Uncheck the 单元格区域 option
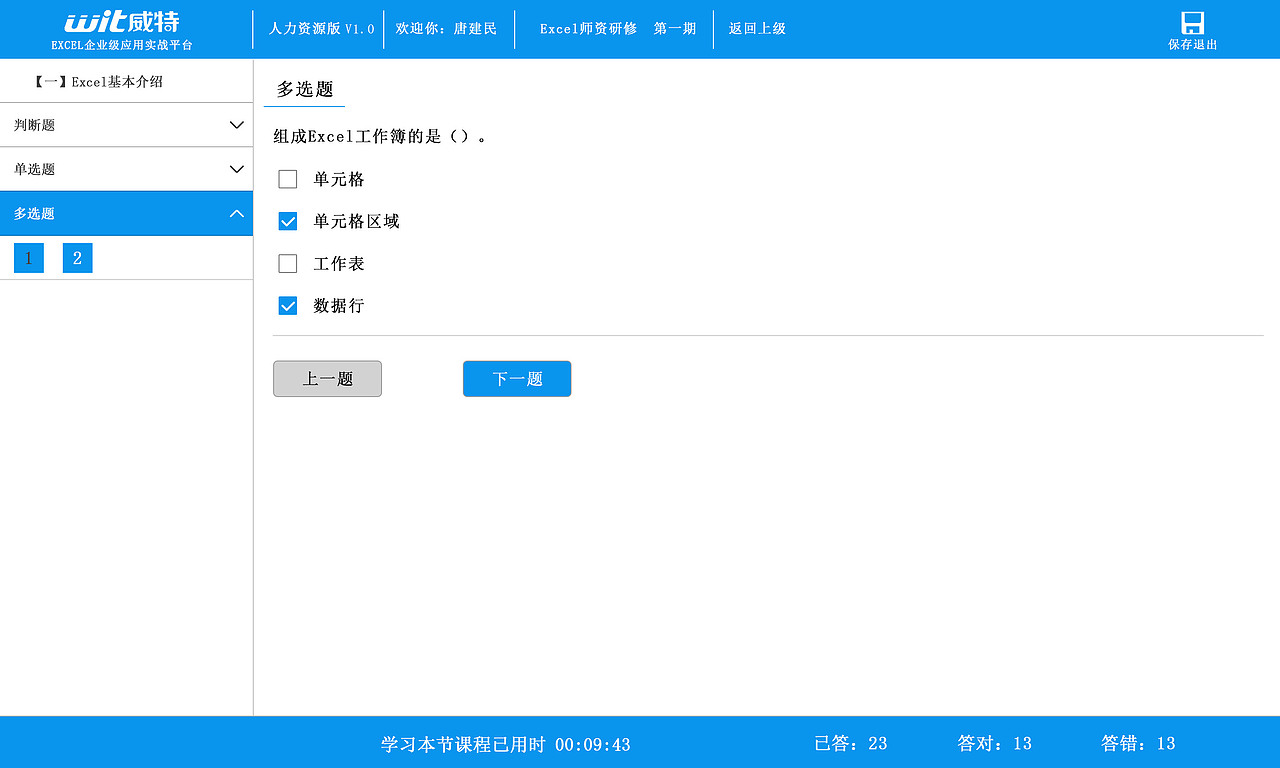 [x=288, y=221]
